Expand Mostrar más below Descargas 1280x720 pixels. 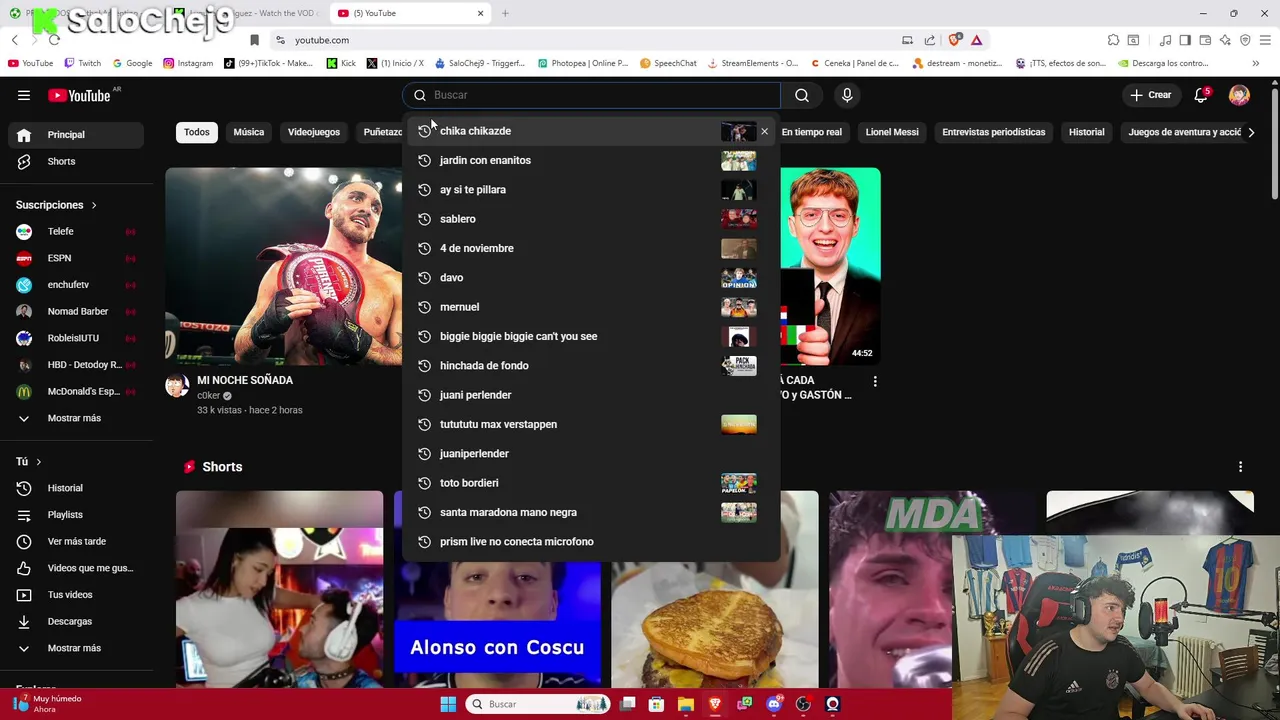(76, 648)
